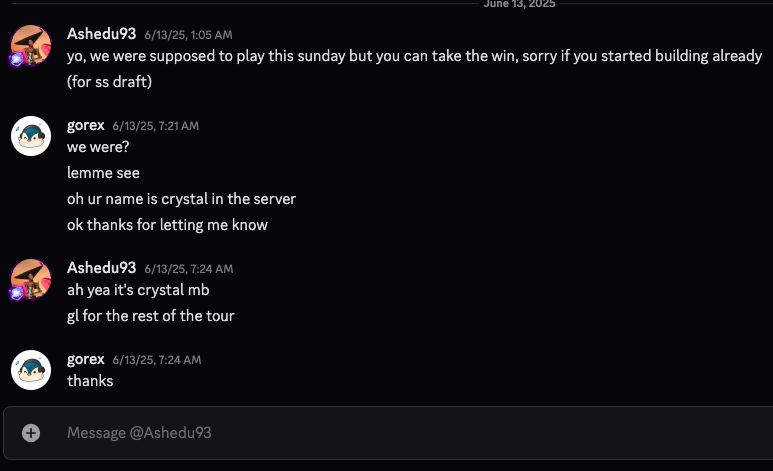Click the 6/13/25, 7:21 AM timestamp

[156, 126]
